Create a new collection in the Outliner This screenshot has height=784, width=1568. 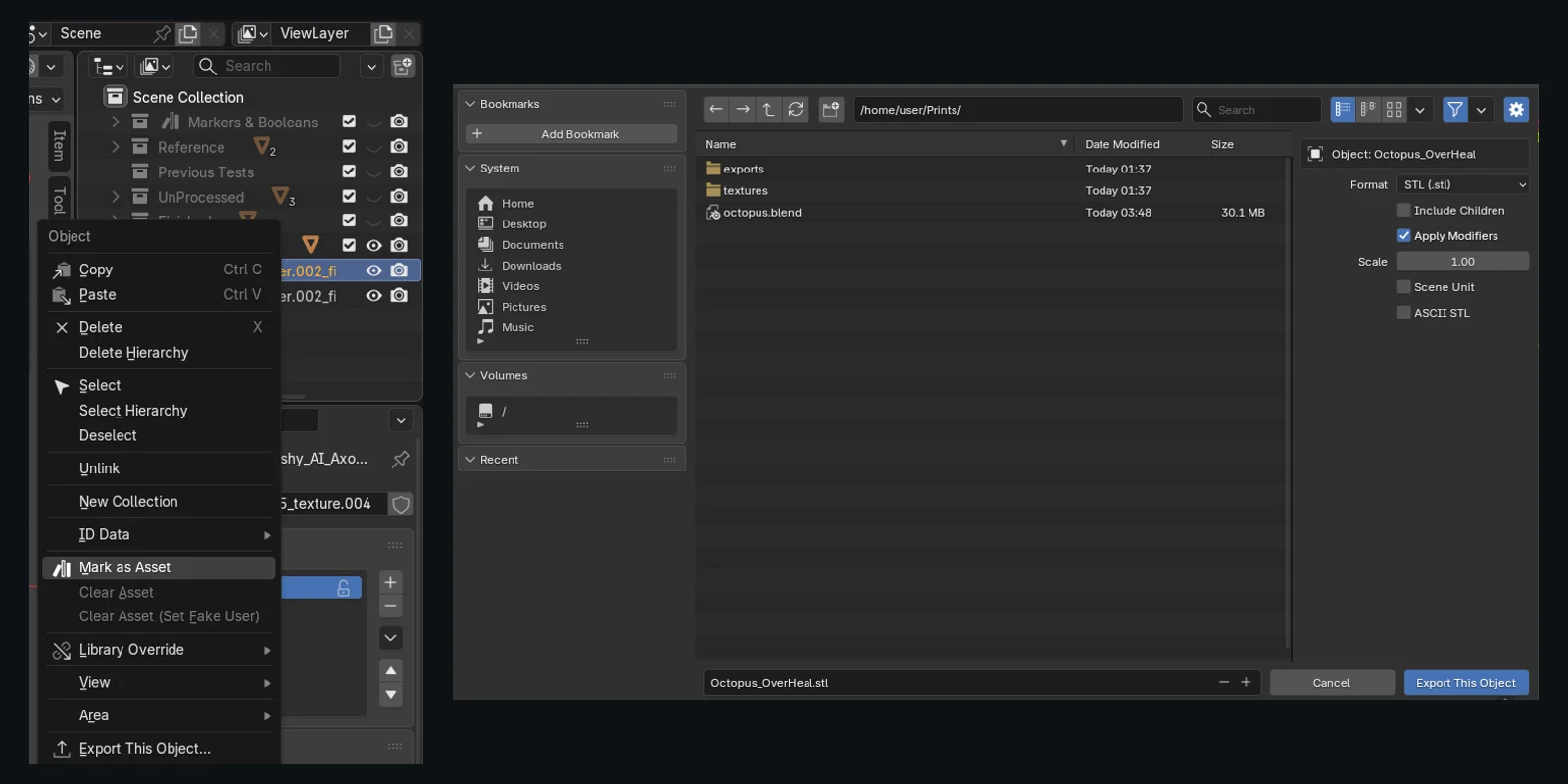[x=403, y=66]
